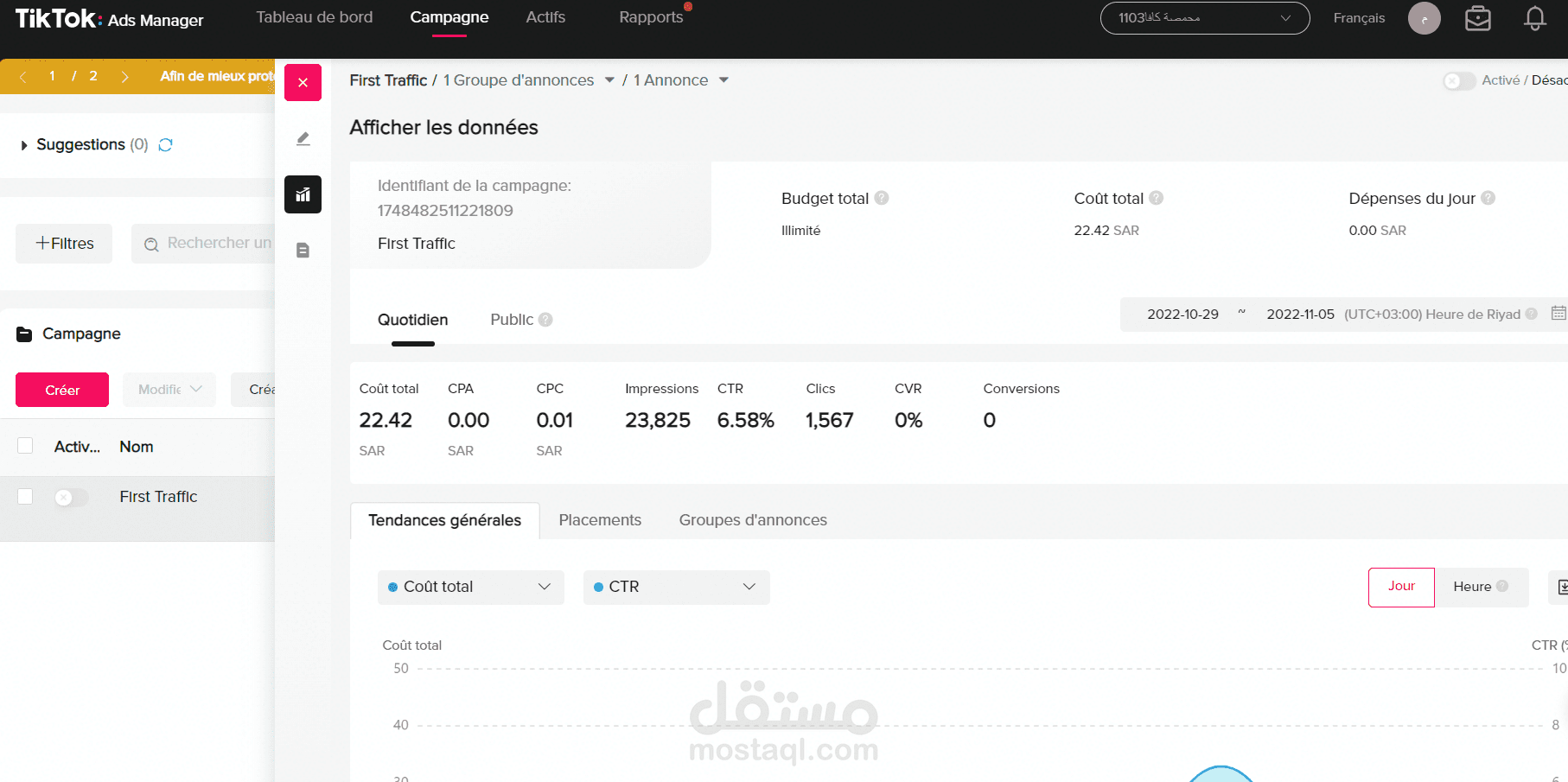Click the First Traffic campaign name

point(158,497)
